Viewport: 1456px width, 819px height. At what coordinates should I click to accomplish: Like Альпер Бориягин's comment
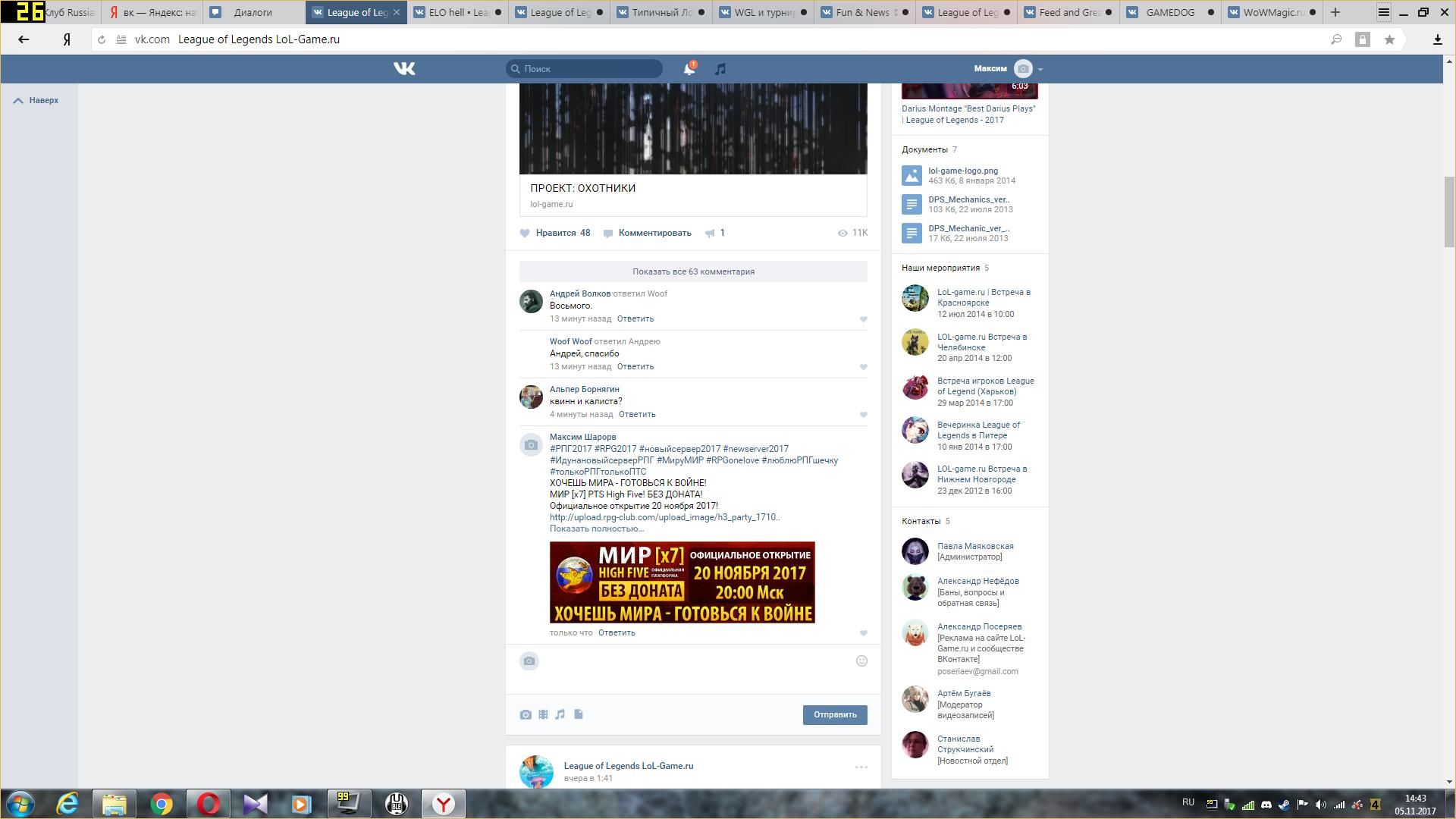coord(863,415)
